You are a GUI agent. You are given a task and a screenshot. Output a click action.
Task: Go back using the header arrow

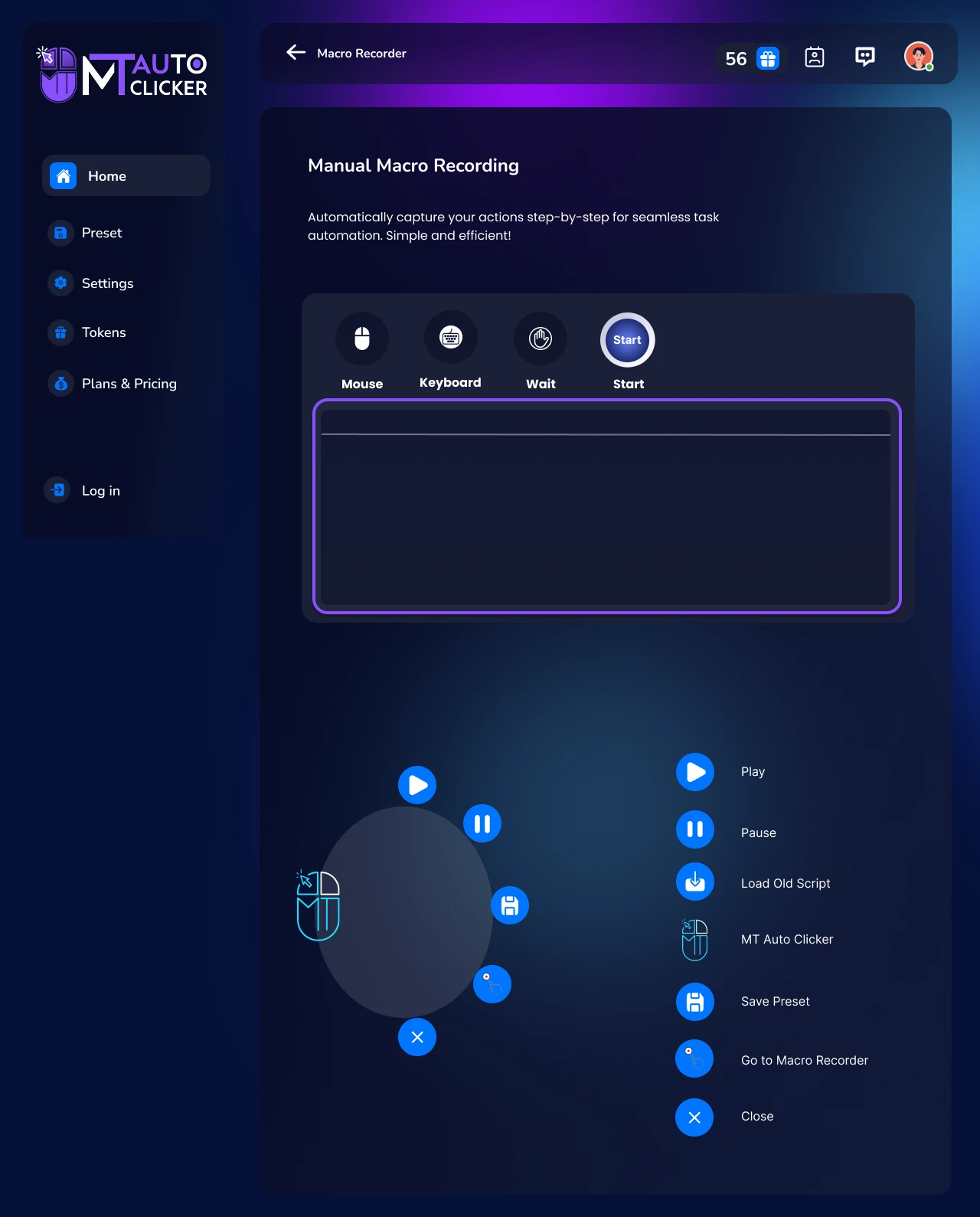(x=296, y=52)
